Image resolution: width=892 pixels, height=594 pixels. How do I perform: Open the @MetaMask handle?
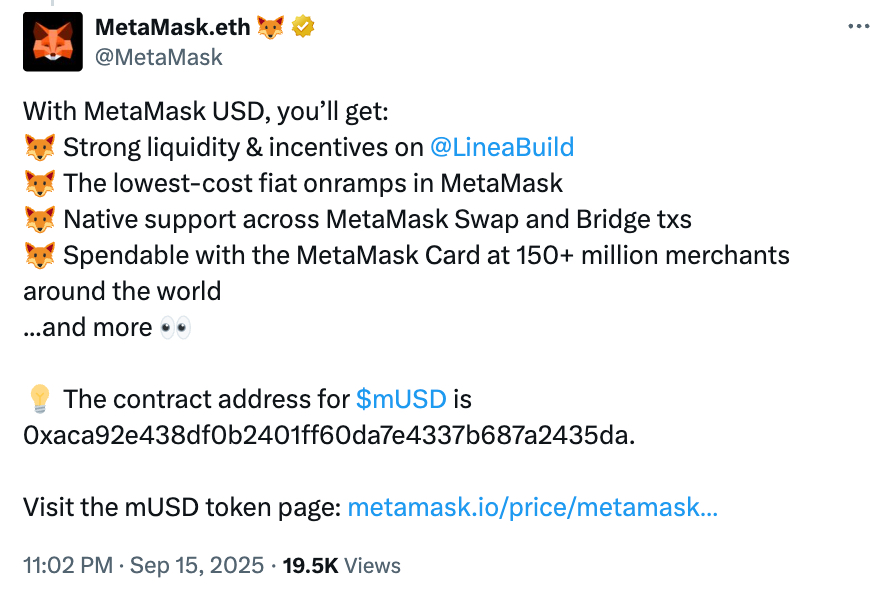point(159,57)
